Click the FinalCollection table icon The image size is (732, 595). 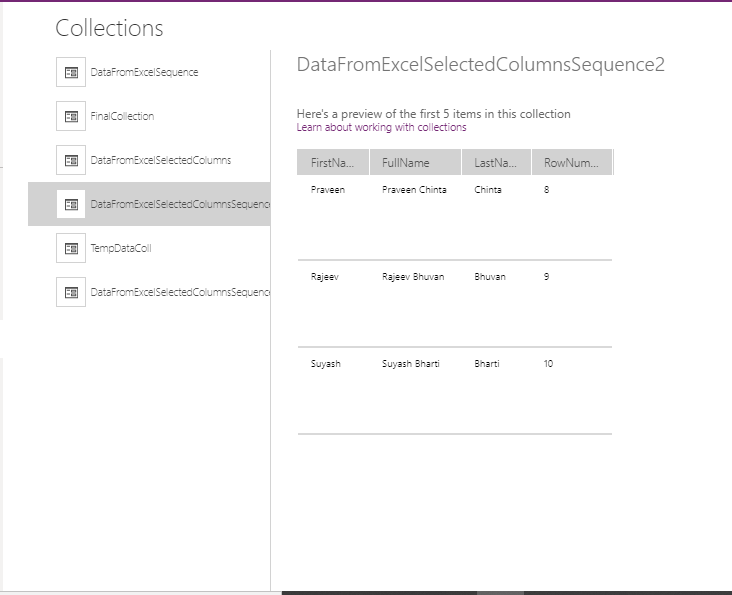point(71,116)
